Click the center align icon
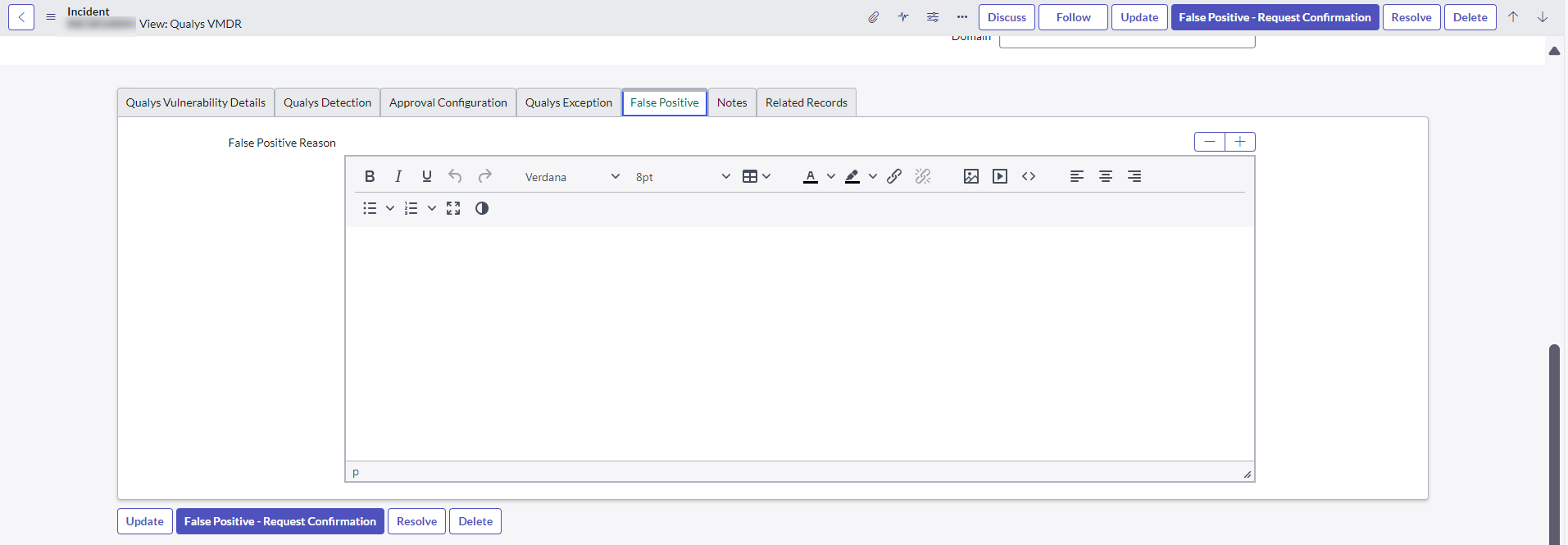Image resolution: width=1568 pixels, height=545 pixels. [1106, 176]
